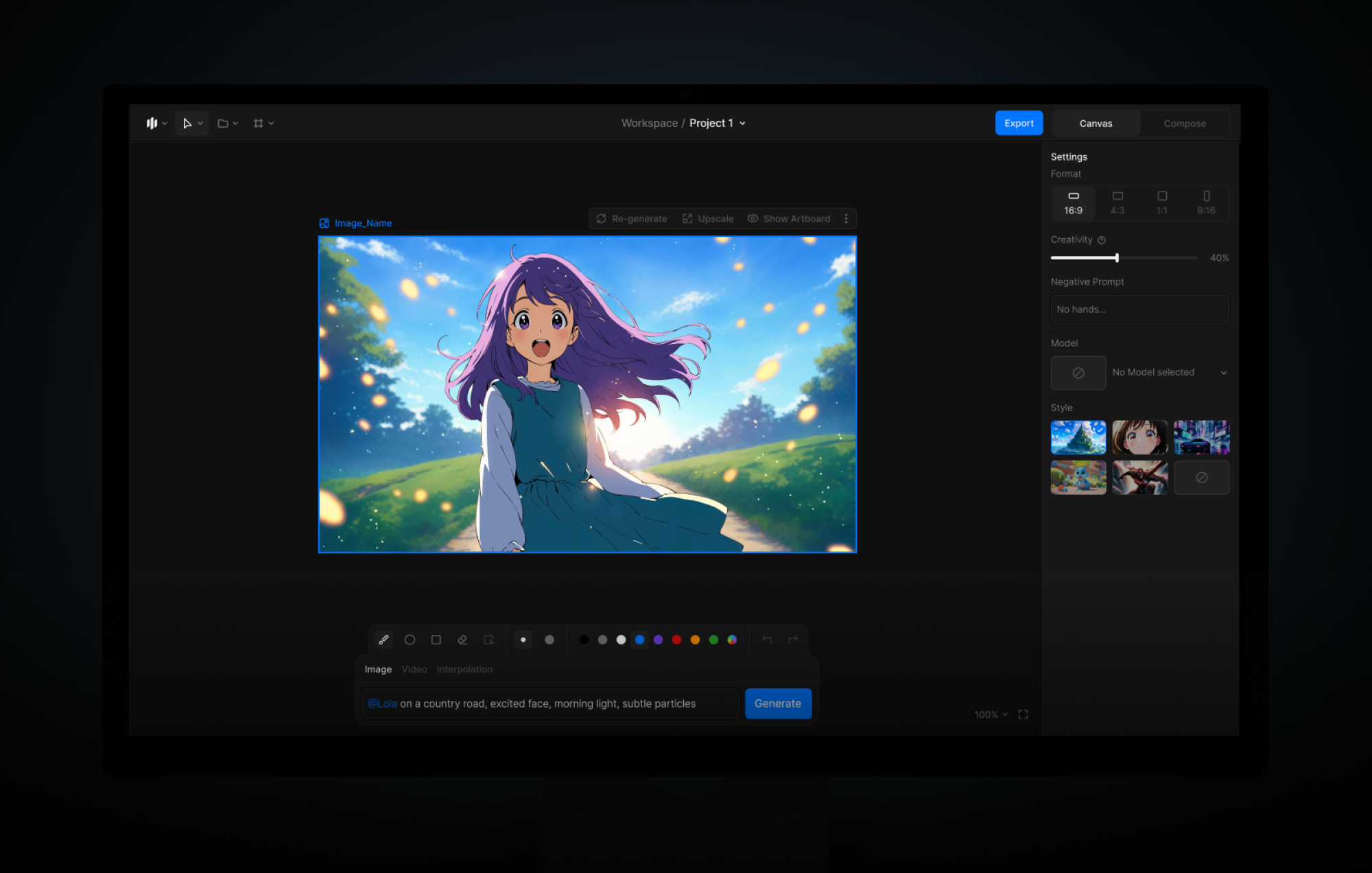Pick the red color swatch
The image size is (1372, 873).
(676, 640)
